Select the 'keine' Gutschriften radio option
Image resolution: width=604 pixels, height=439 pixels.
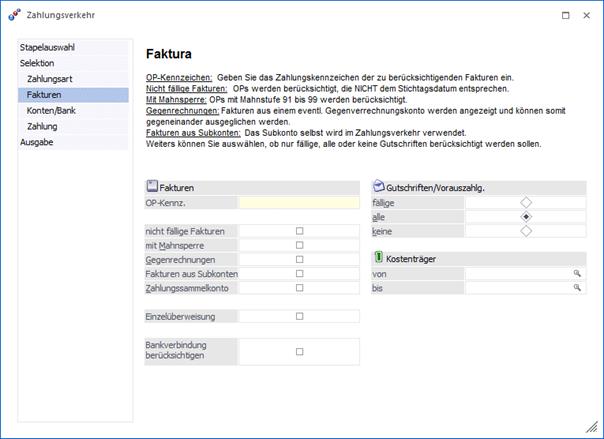pyautogui.click(x=526, y=231)
